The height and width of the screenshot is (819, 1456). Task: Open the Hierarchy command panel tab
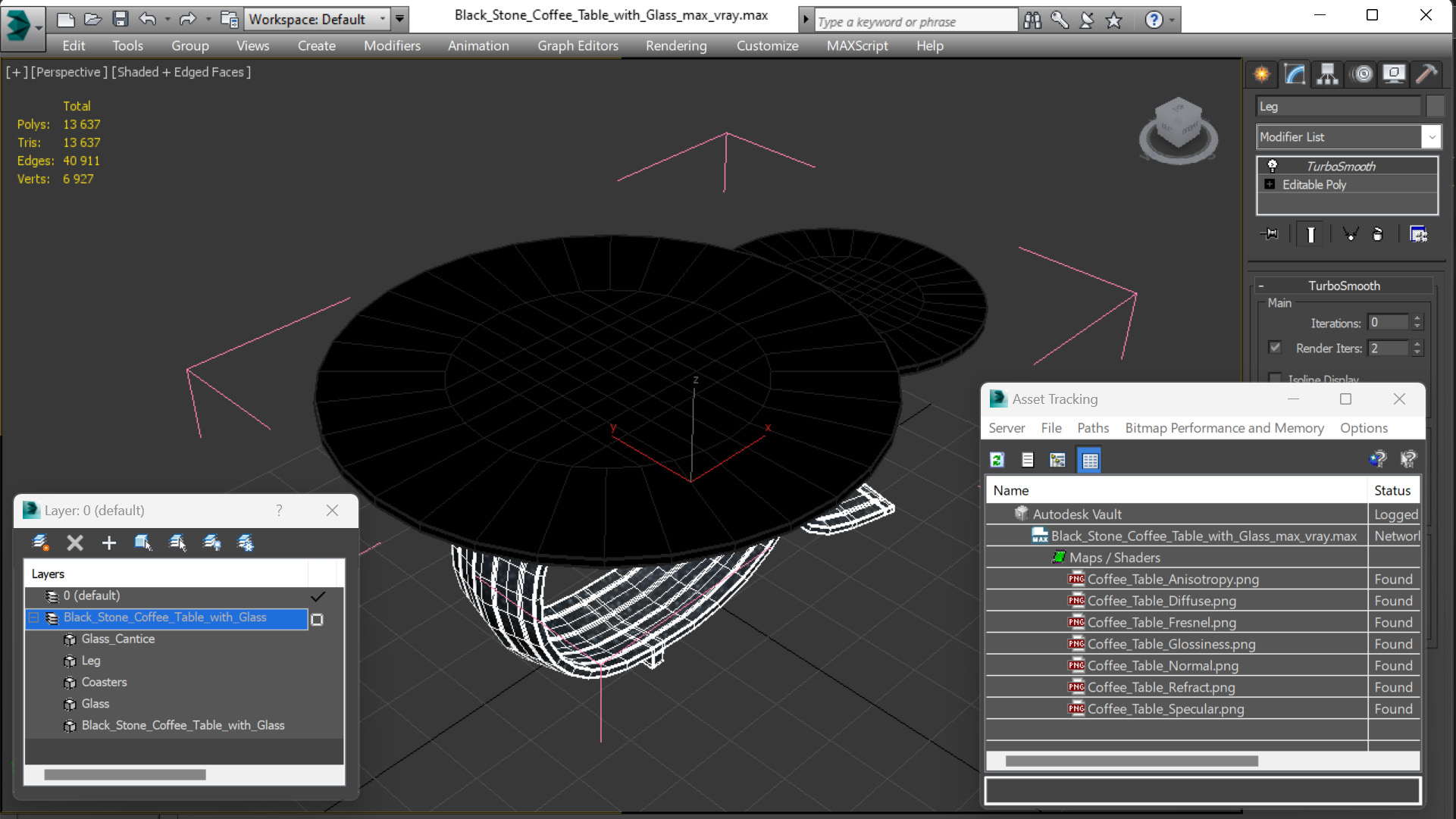point(1327,73)
